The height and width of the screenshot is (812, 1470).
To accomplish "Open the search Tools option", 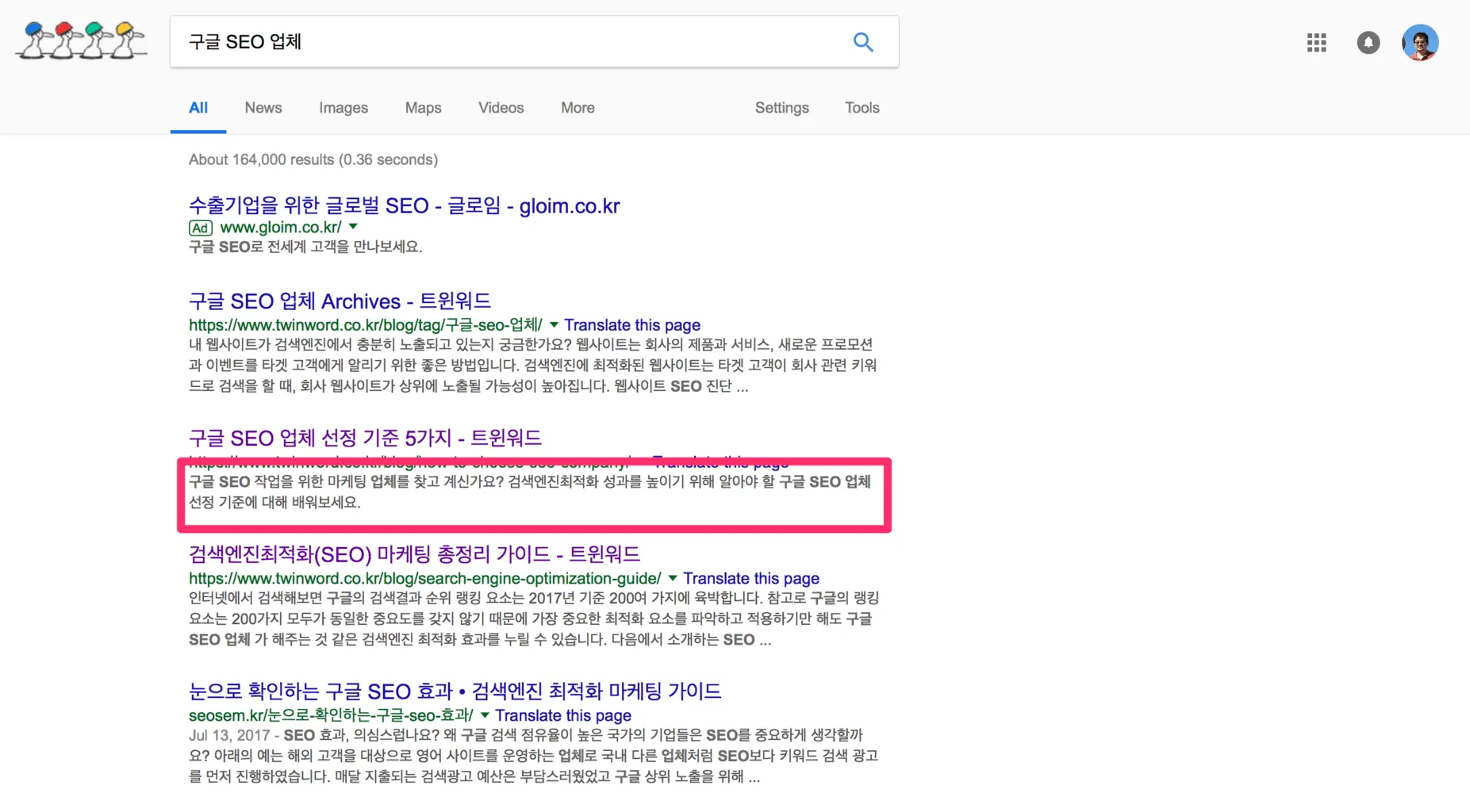I will [862, 108].
